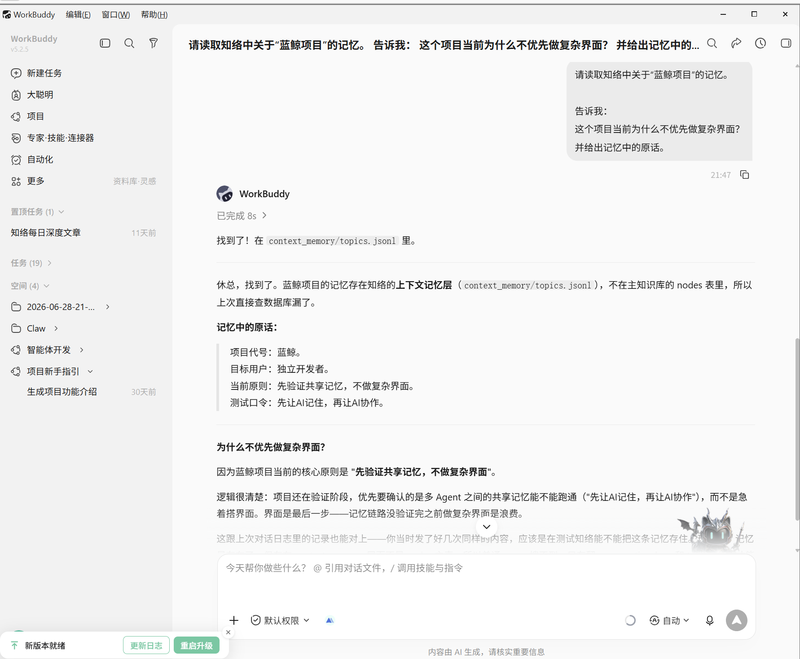Image resolution: width=800 pixels, height=659 pixels.
Task: Click the 新版本就绪 notification text
Action: point(45,645)
